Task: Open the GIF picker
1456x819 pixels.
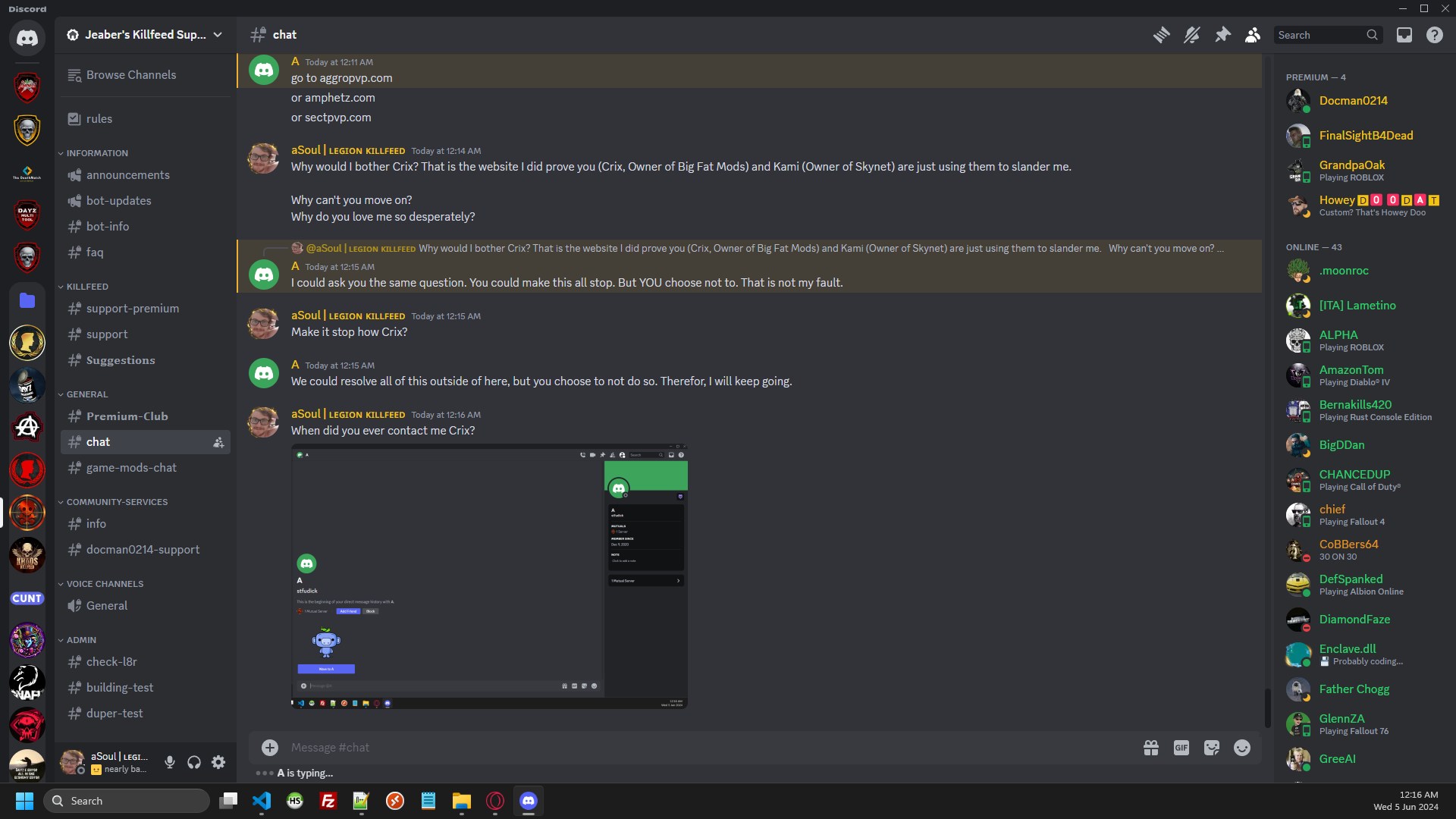Action: [1181, 748]
